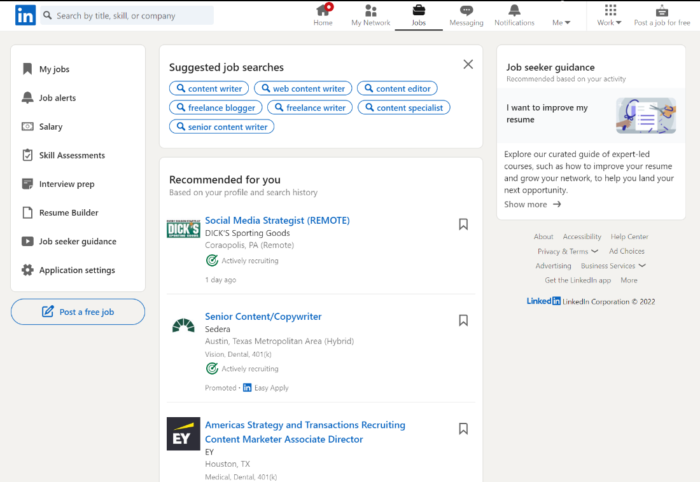Click the Resume Builder document icon
The image size is (700, 482).
27,212
